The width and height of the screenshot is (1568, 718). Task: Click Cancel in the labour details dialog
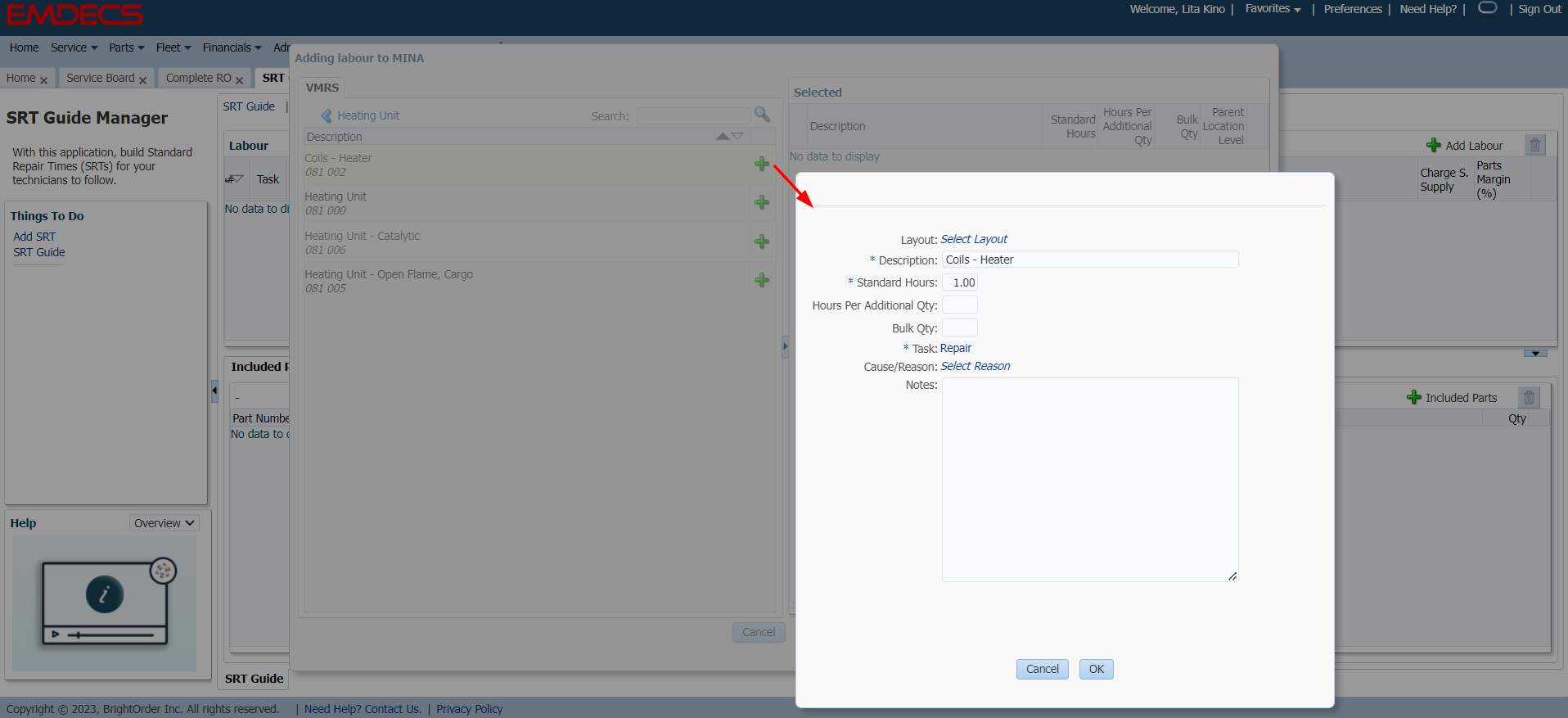pyautogui.click(x=1042, y=669)
